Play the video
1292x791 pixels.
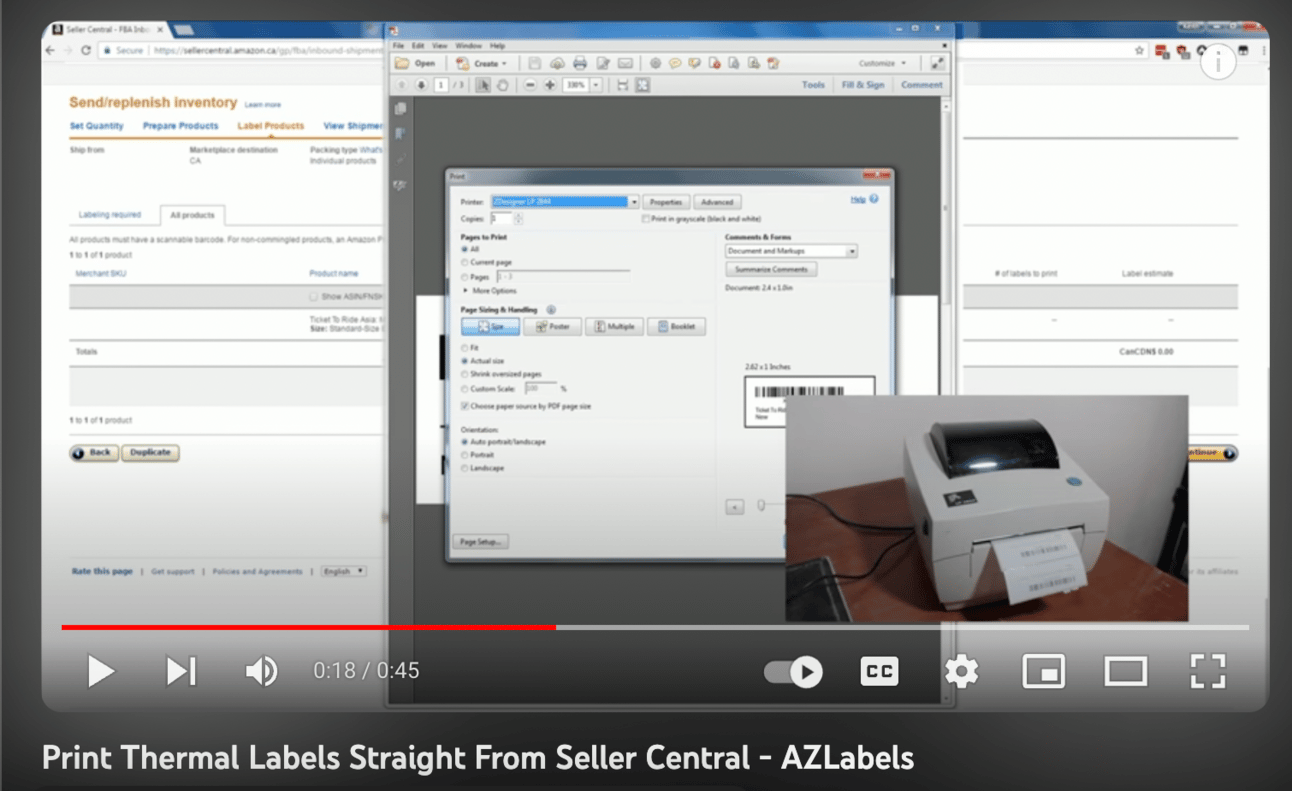101,671
